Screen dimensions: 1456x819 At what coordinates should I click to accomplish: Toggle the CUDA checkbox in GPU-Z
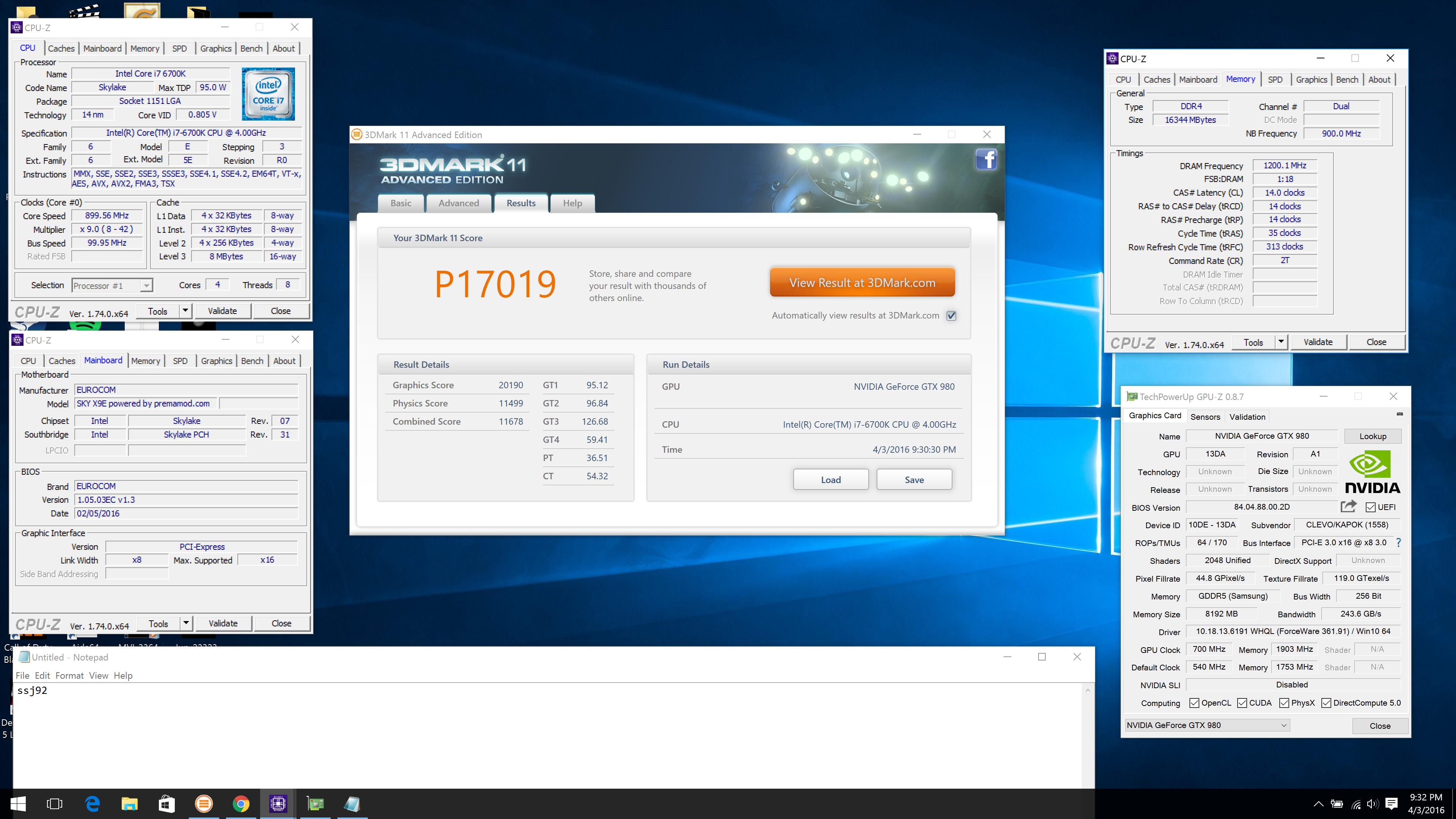point(1243,703)
